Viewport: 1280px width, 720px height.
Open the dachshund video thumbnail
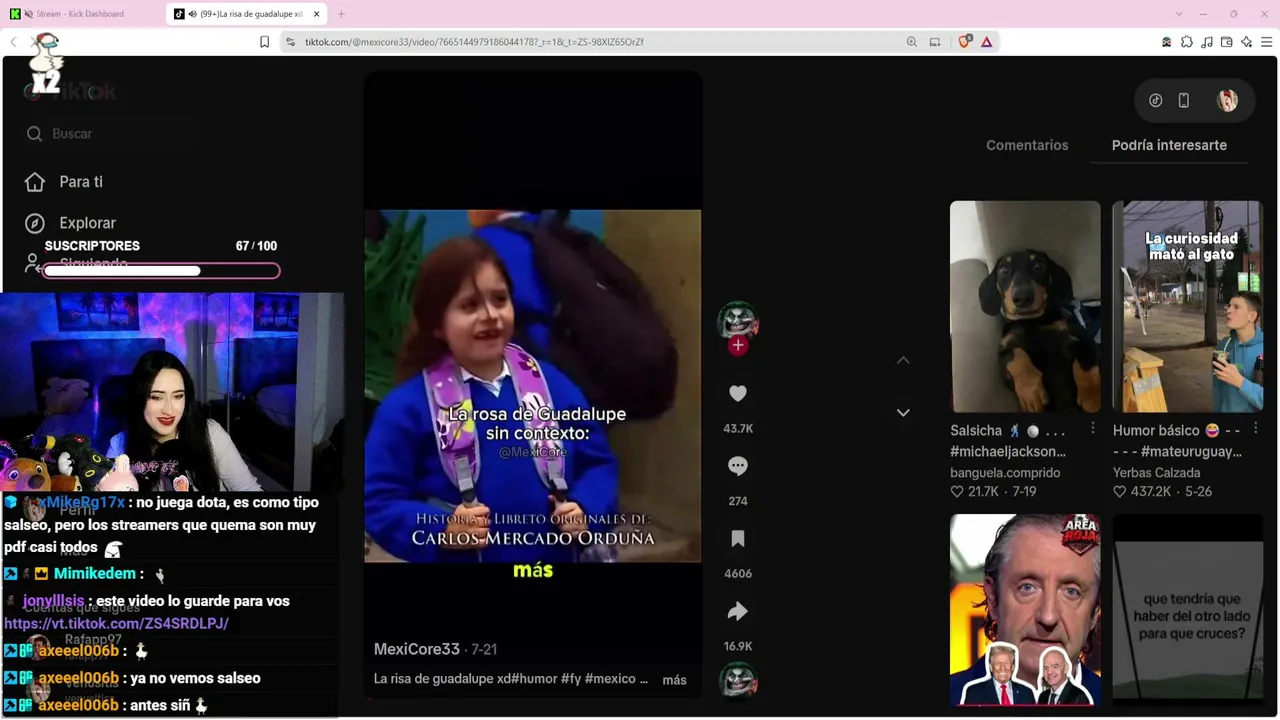(1025, 306)
